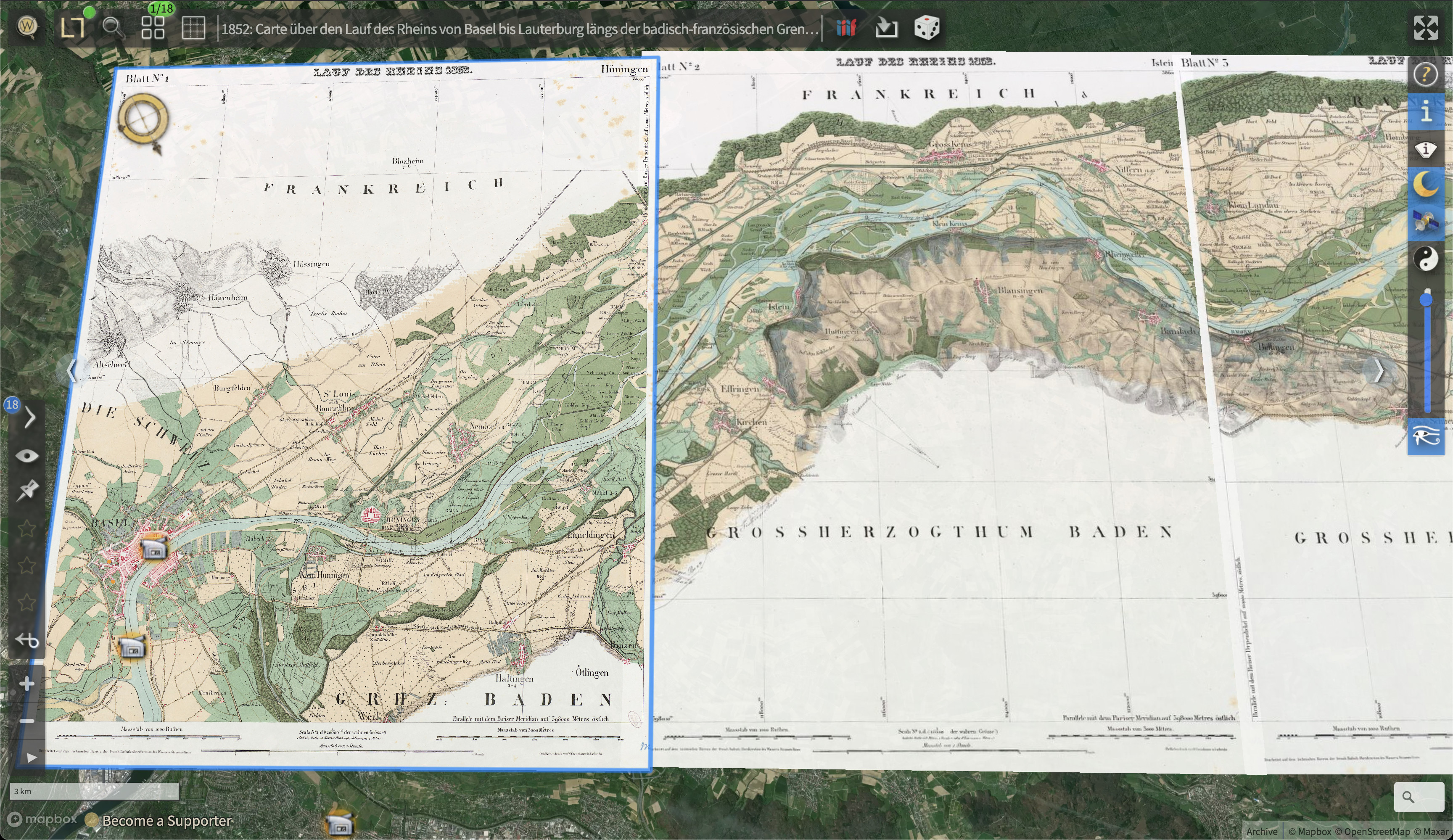
Task: Click the pushpin icon in left panel
Action: [x=26, y=491]
